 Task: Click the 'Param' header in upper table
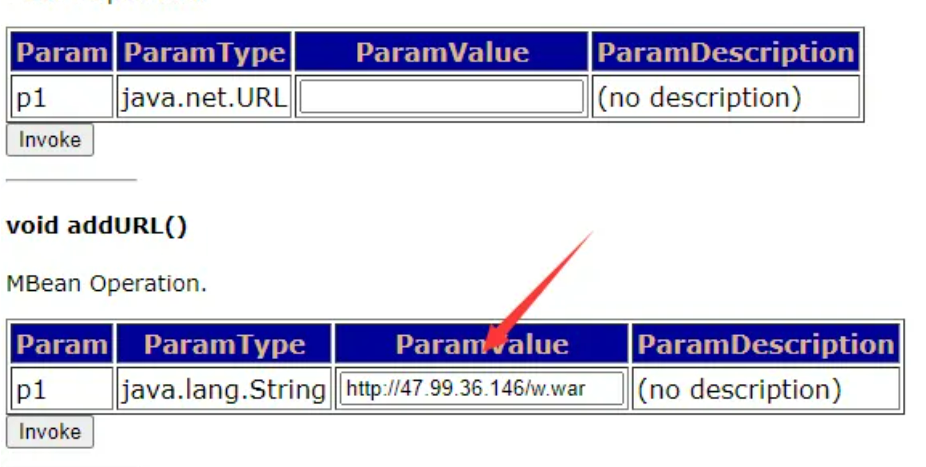(61, 52)
